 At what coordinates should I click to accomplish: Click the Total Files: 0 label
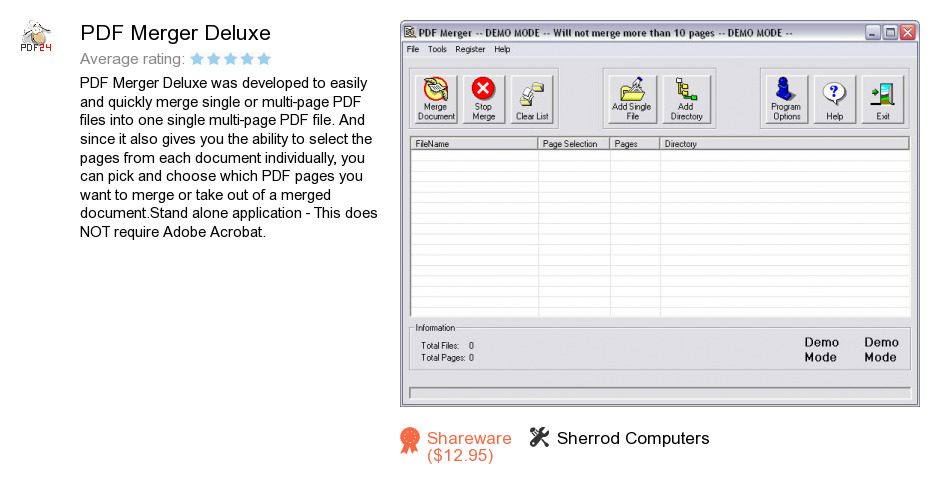(x=447, y=345)
